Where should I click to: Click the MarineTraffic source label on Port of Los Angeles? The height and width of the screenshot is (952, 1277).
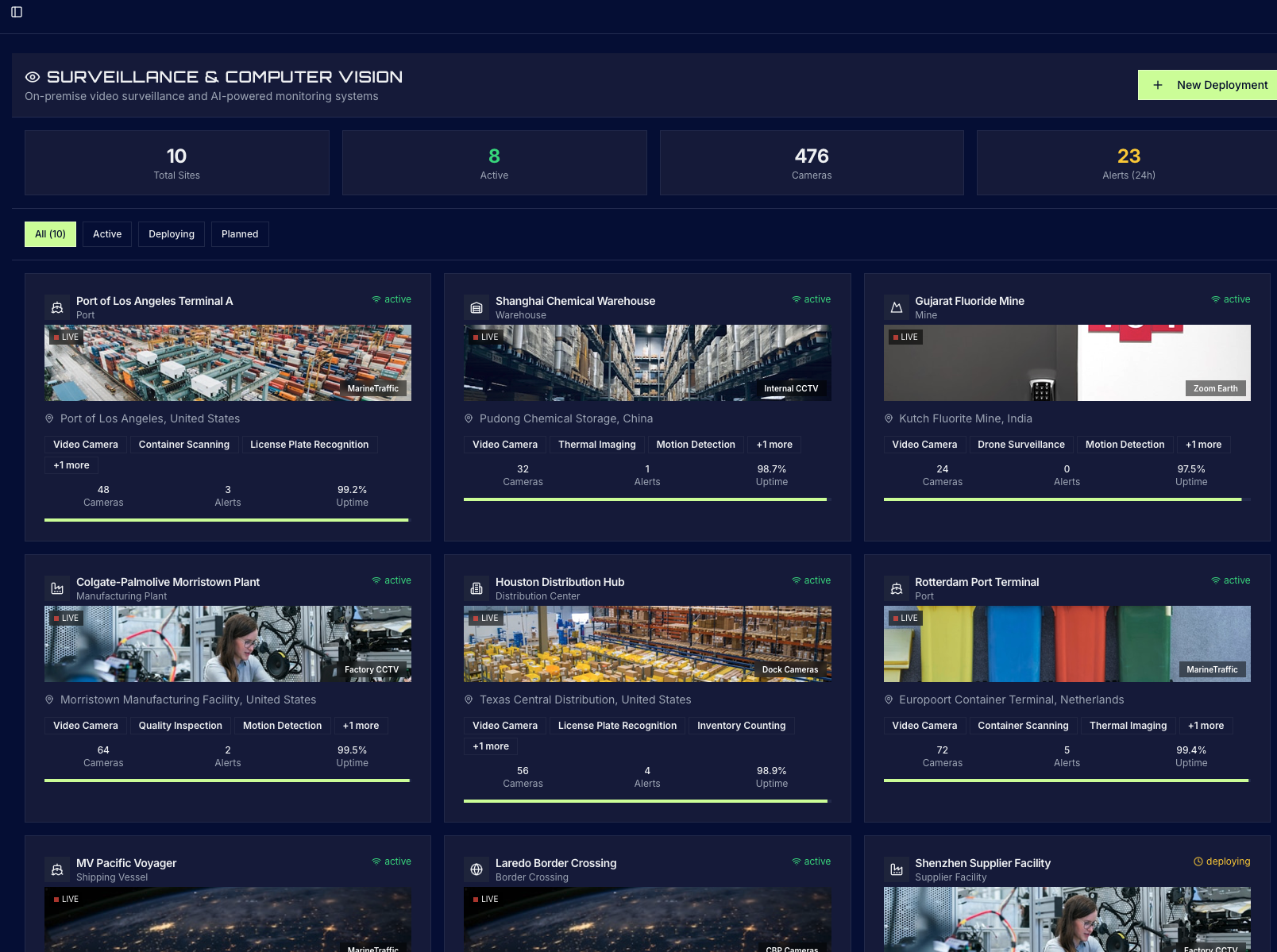[x=373, y=388]
